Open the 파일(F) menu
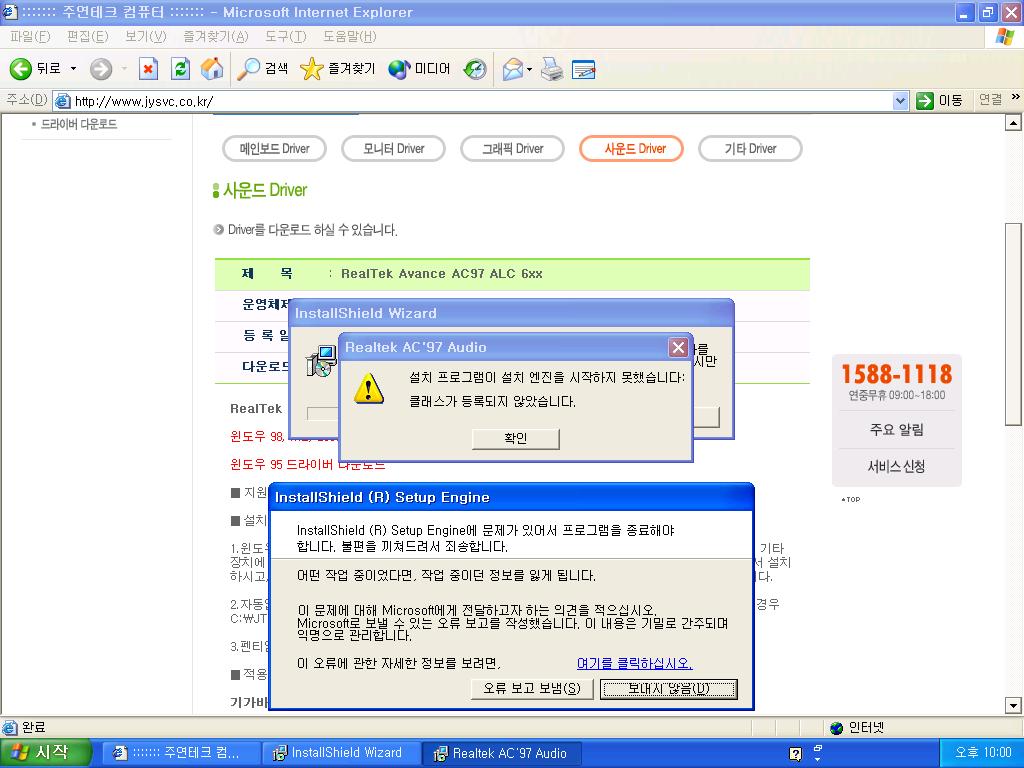This screenshot has height=768, width=1024. click(x=30, y=37)
